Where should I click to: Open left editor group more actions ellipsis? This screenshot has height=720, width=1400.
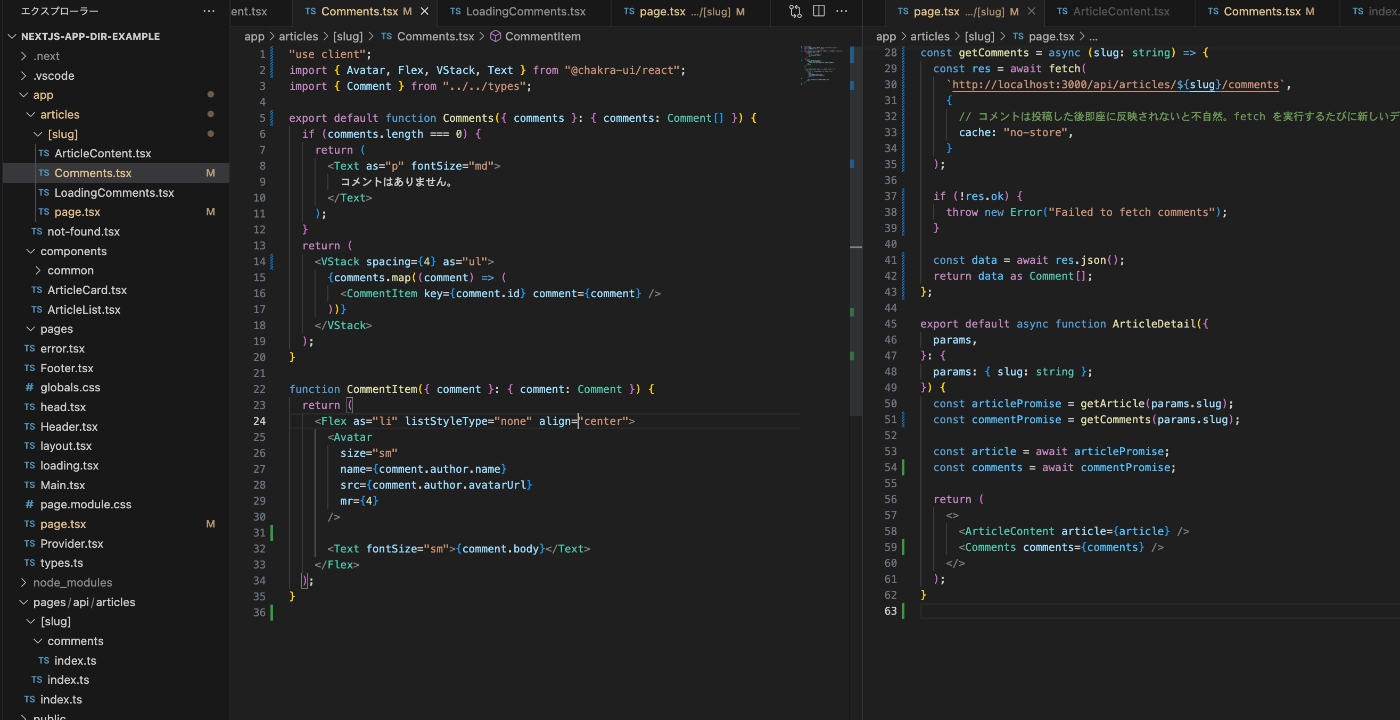point(843,12)
